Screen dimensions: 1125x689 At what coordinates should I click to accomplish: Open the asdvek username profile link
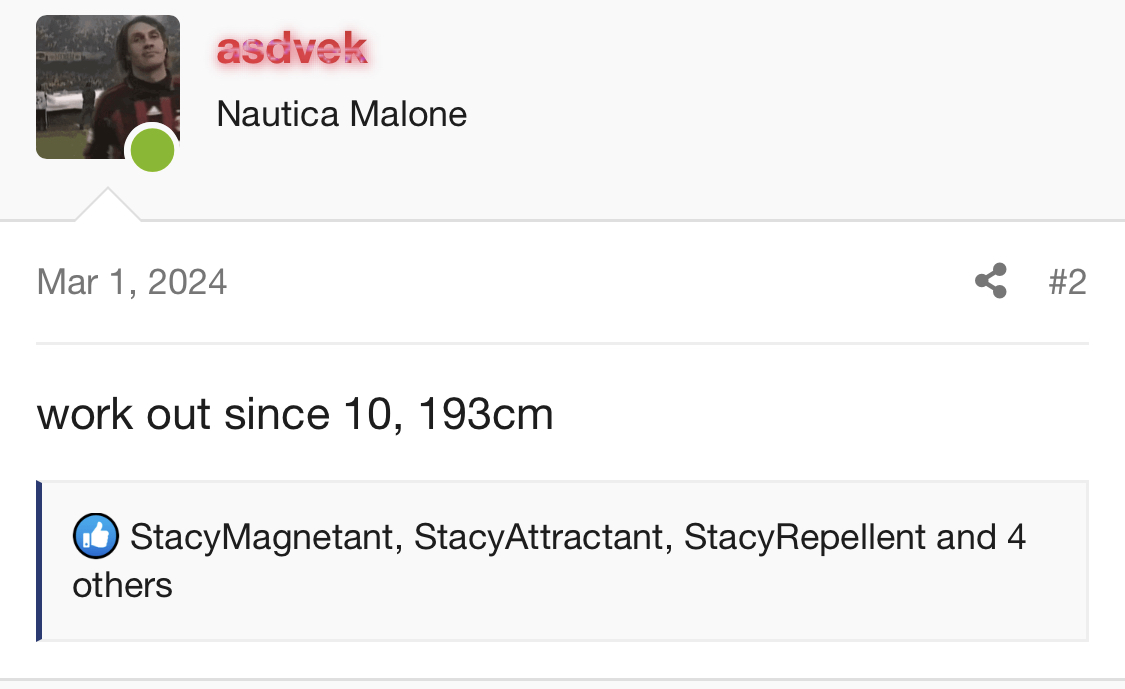pyautogui.click(x=292, y=48)
